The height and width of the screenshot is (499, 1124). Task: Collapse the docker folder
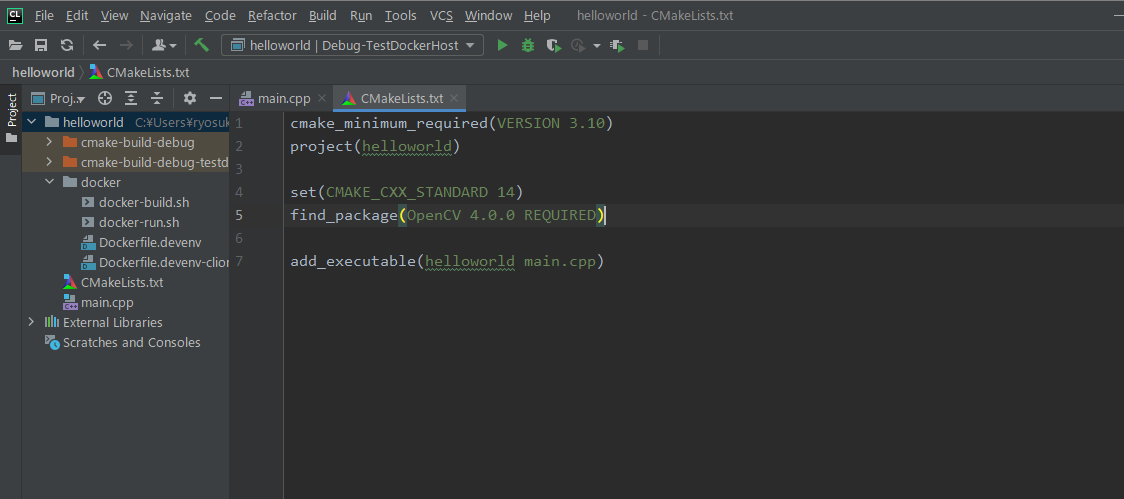point(49,182)
